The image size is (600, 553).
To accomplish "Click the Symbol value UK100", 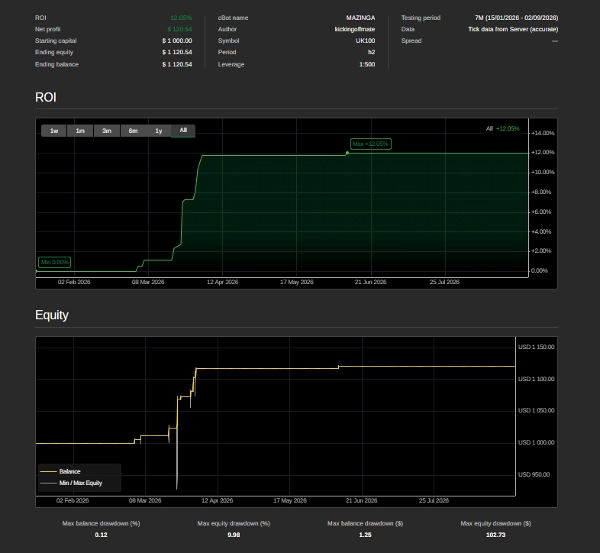I will tap(365, 41).
